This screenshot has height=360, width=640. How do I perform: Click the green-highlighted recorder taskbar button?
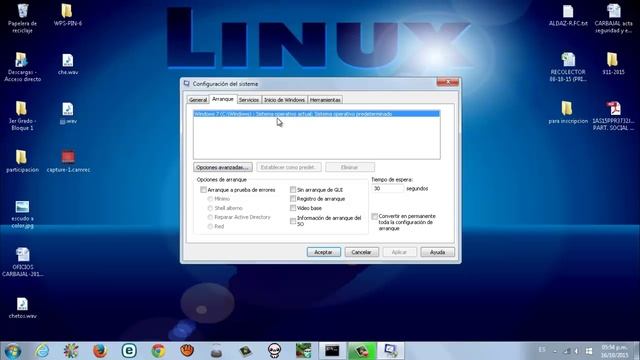coord(361,351)
